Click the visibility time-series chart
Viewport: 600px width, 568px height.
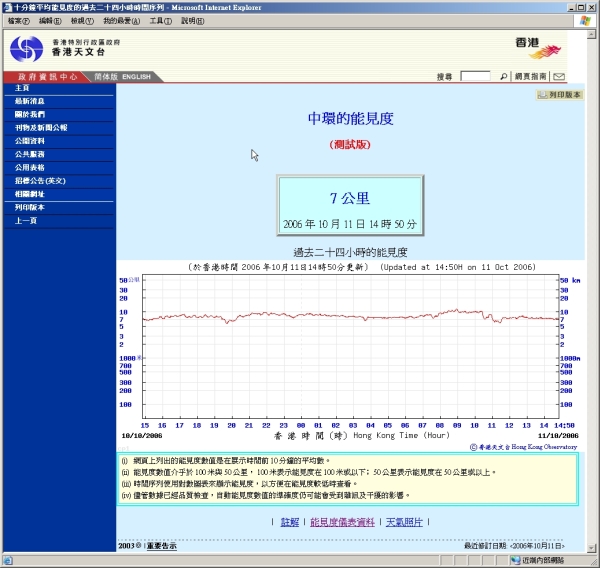pyautogui.click(x=351, y=346)
